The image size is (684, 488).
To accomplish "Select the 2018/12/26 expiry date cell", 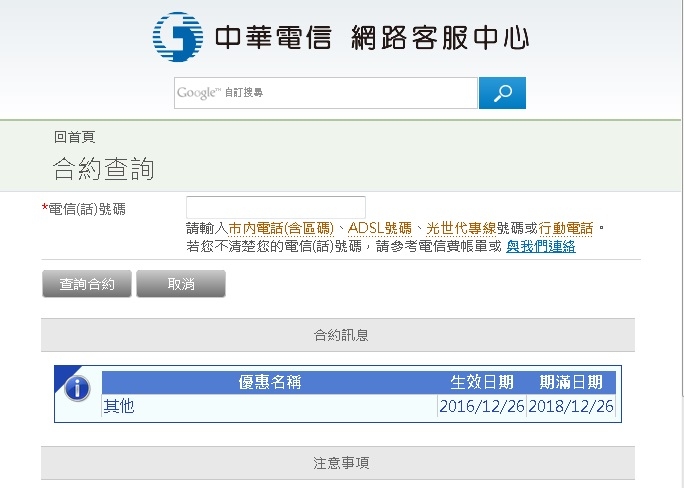I will [571, 406].
